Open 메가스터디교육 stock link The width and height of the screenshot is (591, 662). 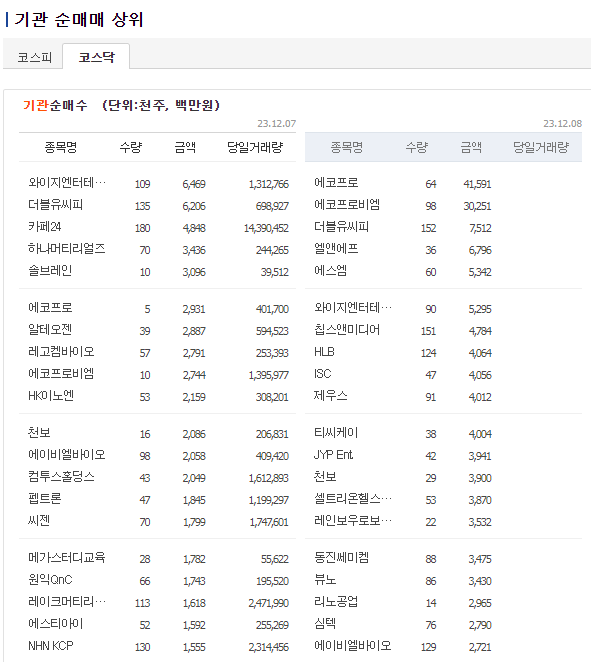pyautogui.click(x=66, y=558)
